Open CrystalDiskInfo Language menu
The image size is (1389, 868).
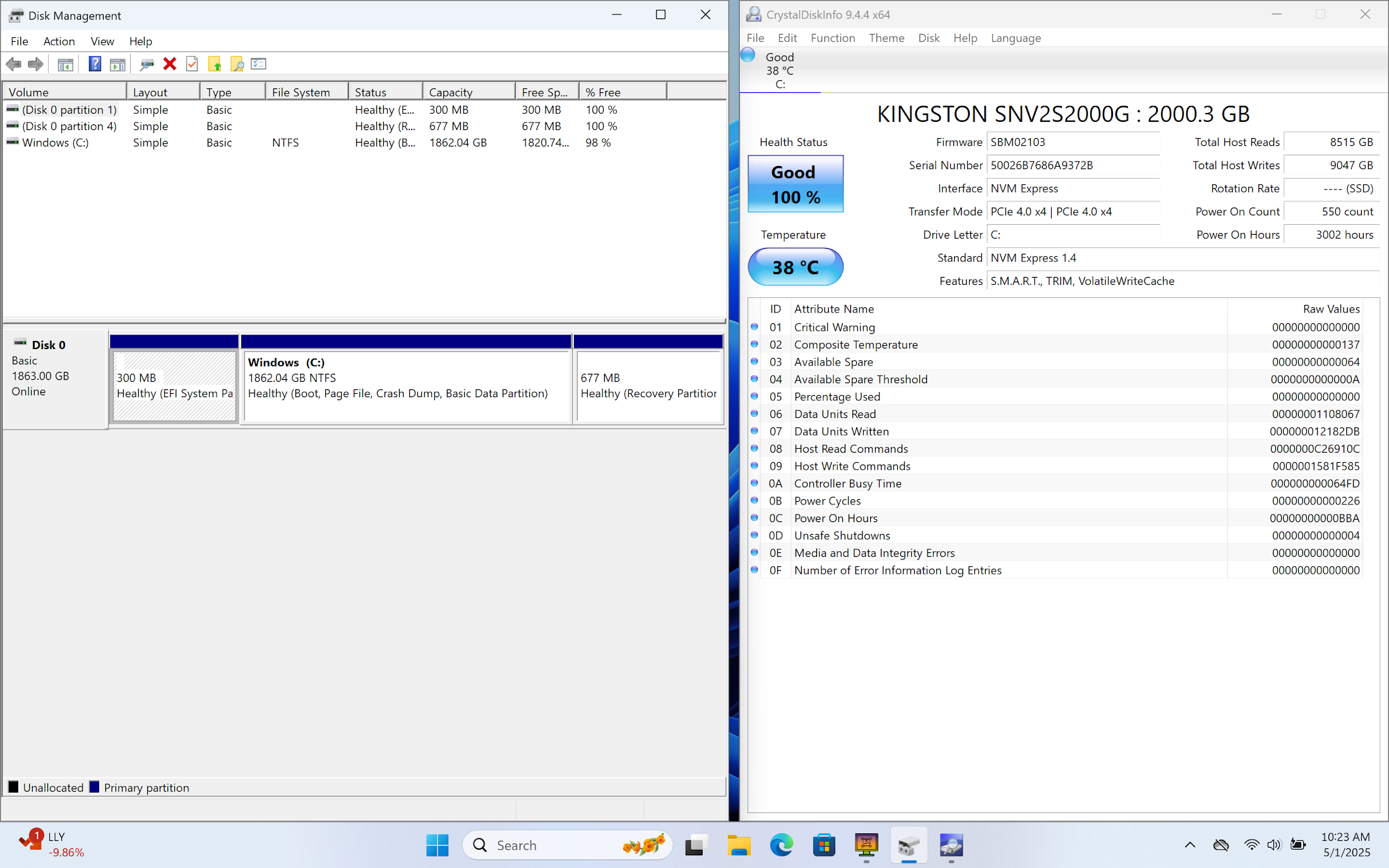coord(1016,38)
